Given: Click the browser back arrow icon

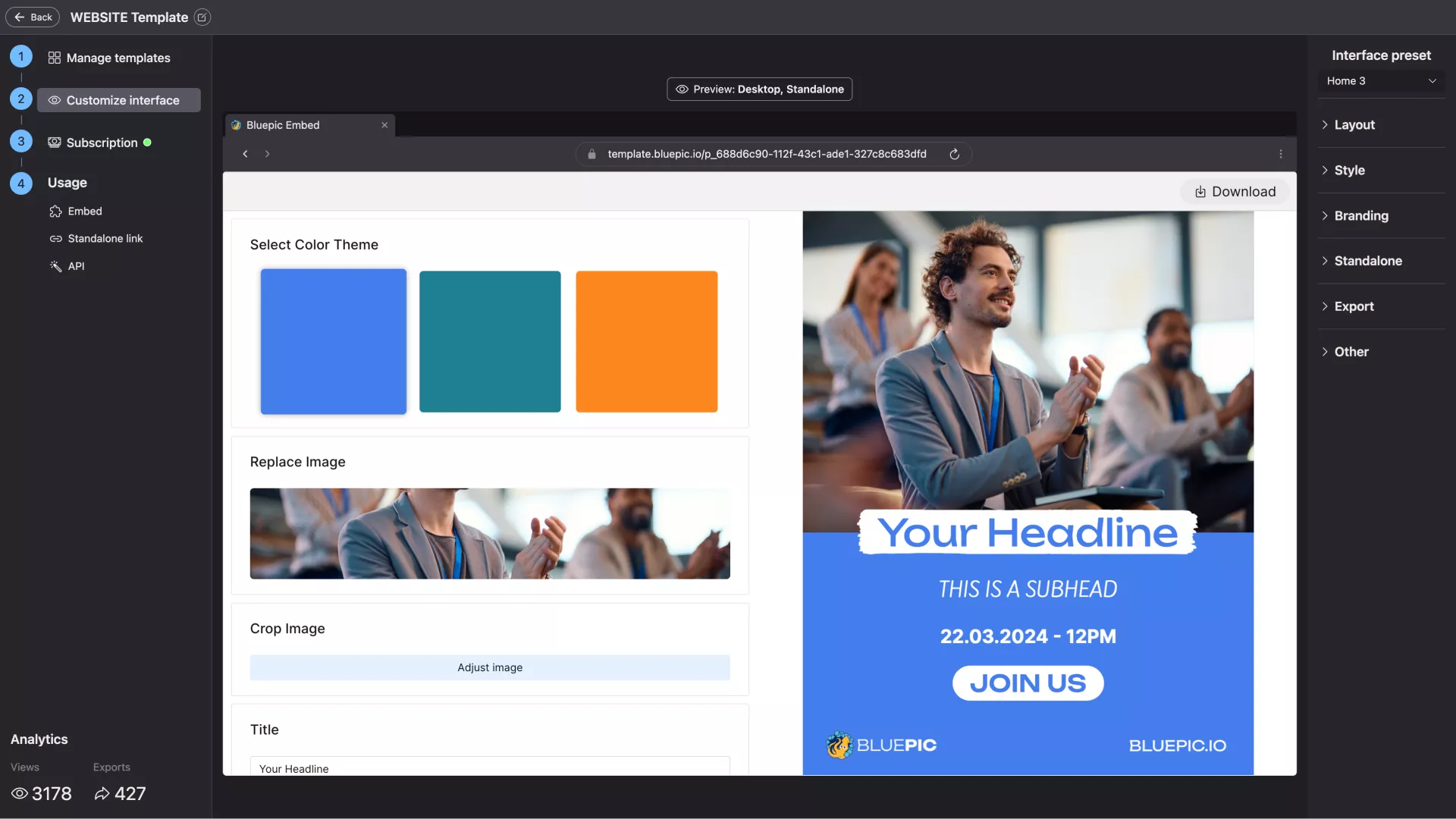Looking at the screenshot, I should point(245,154).
